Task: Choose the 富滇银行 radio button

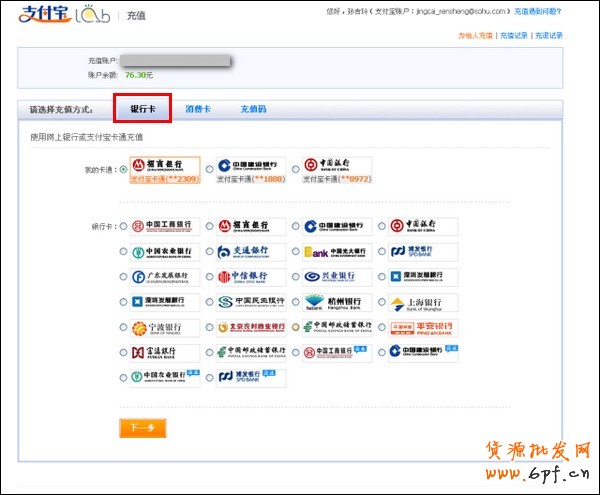Action: click(123, 353)
